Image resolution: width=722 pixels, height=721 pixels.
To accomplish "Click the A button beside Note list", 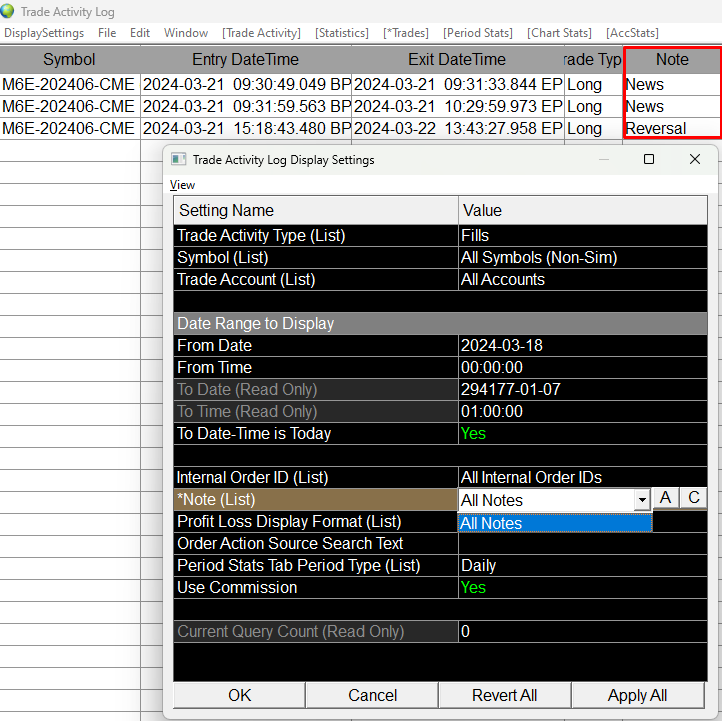I will point(665,498).
